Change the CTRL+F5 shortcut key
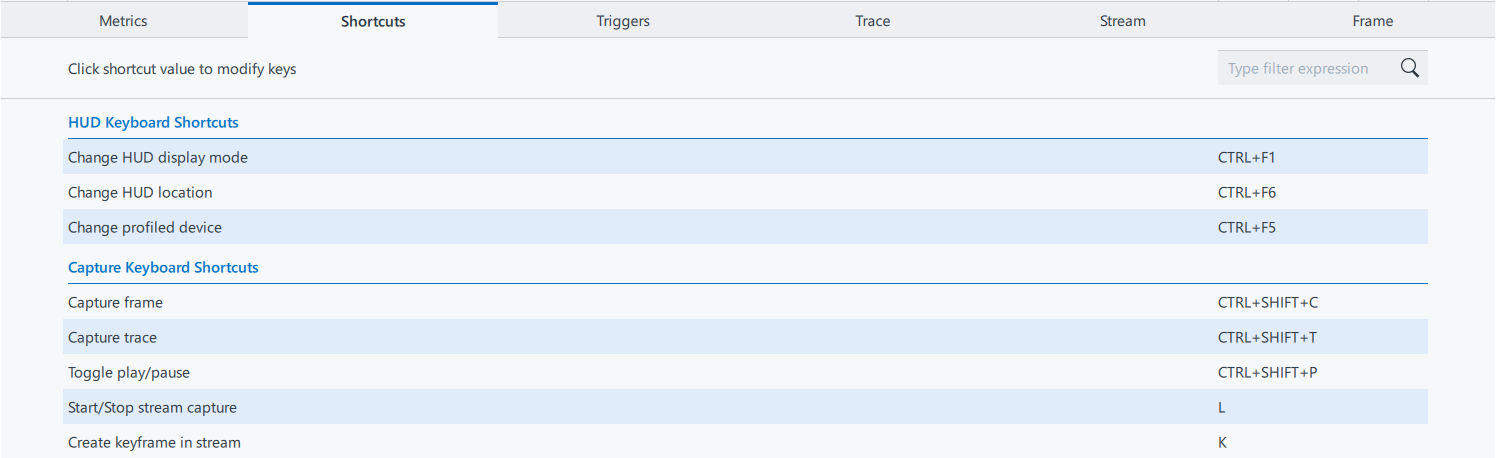The height and width of the screenshot is (458, 1496). (x=1247, y=227)
